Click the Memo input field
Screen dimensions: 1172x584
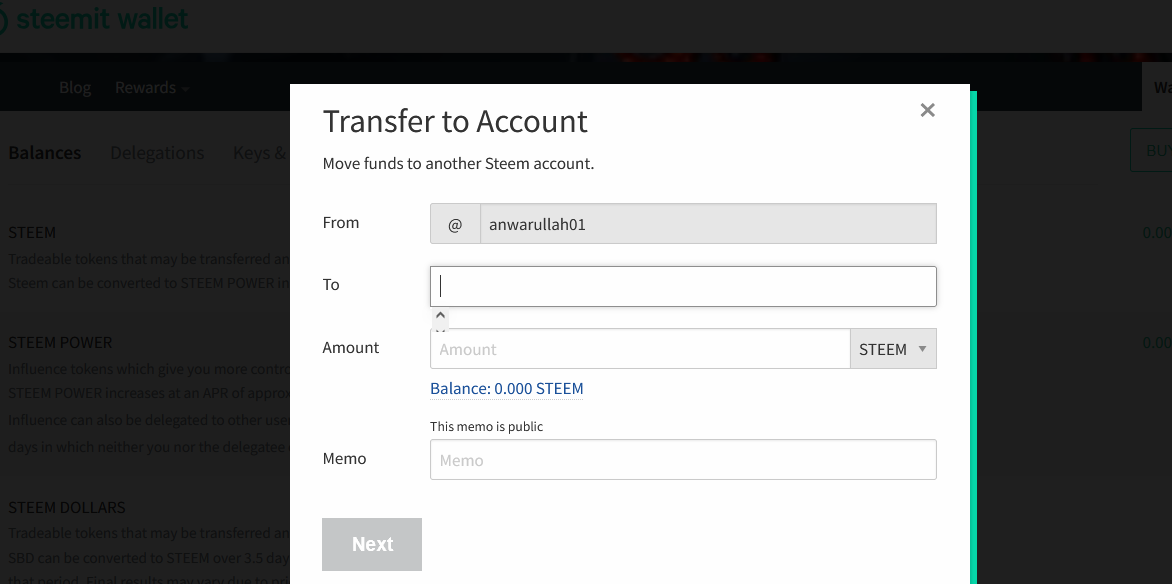click(683, 459)
